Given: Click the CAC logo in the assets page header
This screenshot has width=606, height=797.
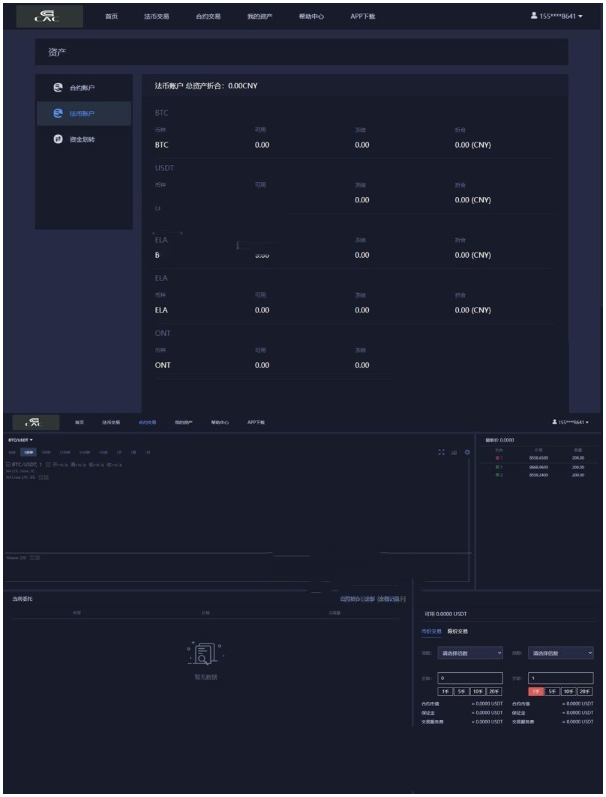Looking at the screenshot, I should 46,16.
